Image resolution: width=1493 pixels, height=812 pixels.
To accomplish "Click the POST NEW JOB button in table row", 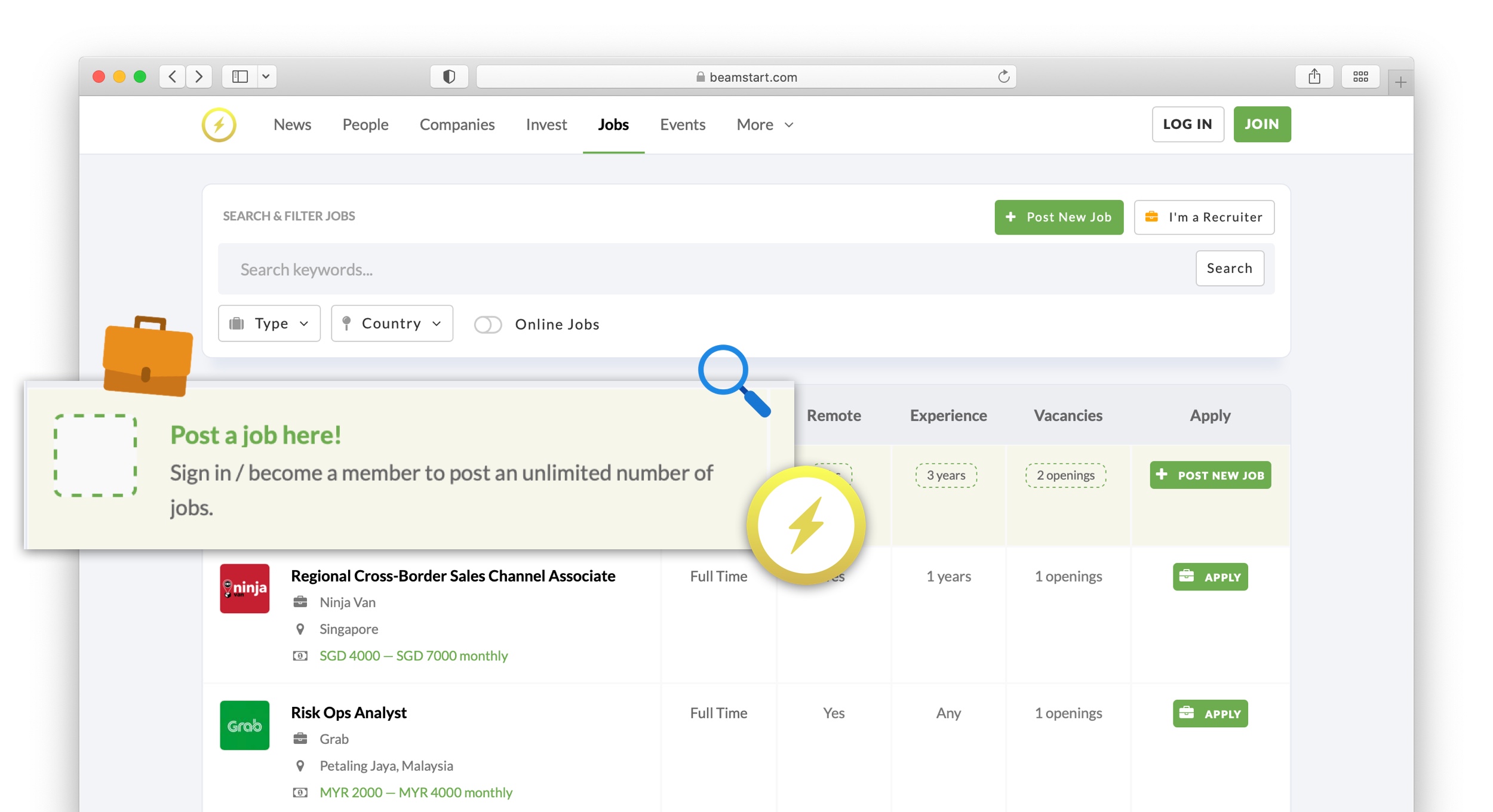I will coord(1211,475).
